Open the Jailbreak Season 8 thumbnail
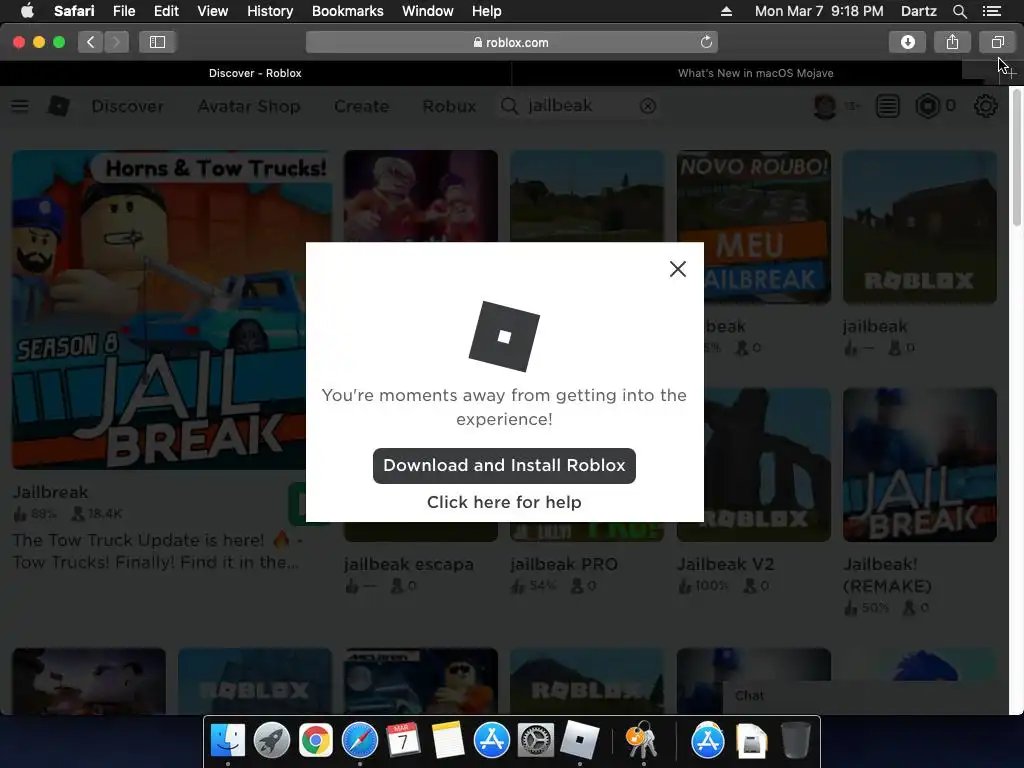Image resolution: width=1024 pixels, height=768 pixels. [x=172, y=310]
